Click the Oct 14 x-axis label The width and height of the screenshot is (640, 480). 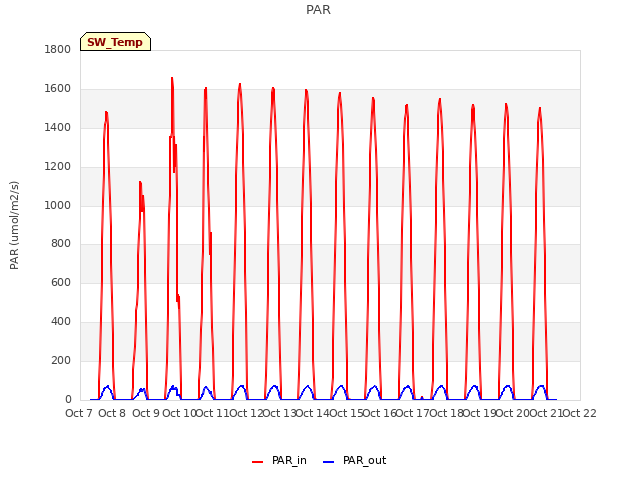click(x=313, y=413)
